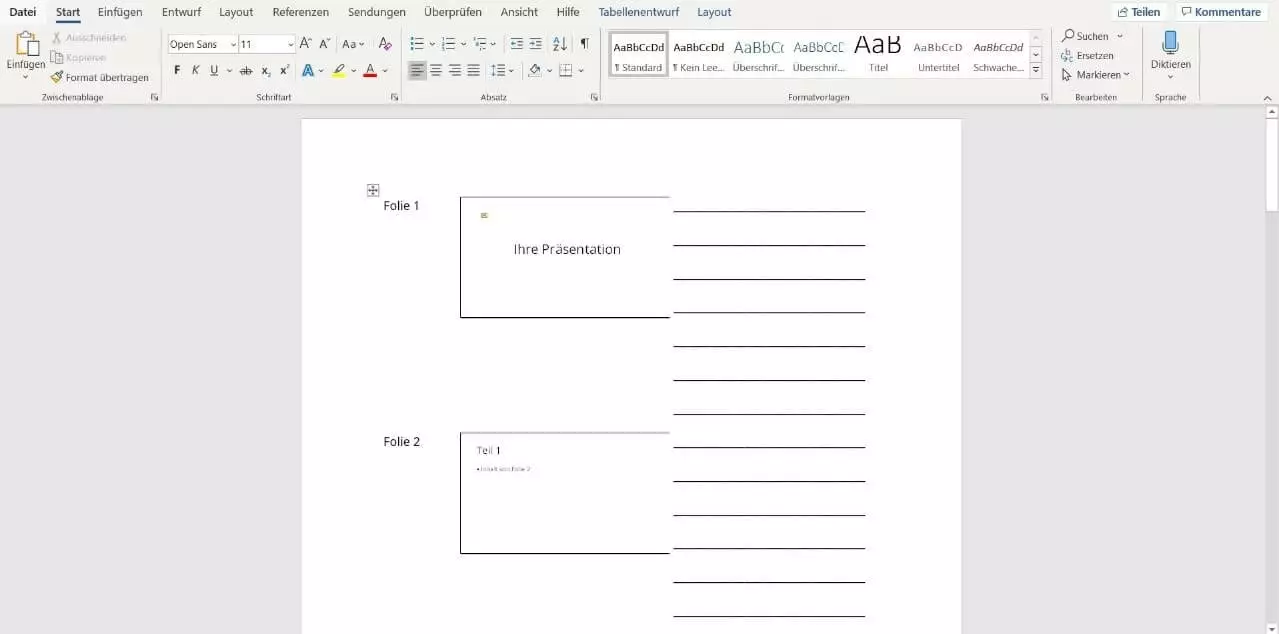The width and height of the screenshot is (1279, 634).
Task: Click the table move handle icon
Action: [x=372, y=190]
